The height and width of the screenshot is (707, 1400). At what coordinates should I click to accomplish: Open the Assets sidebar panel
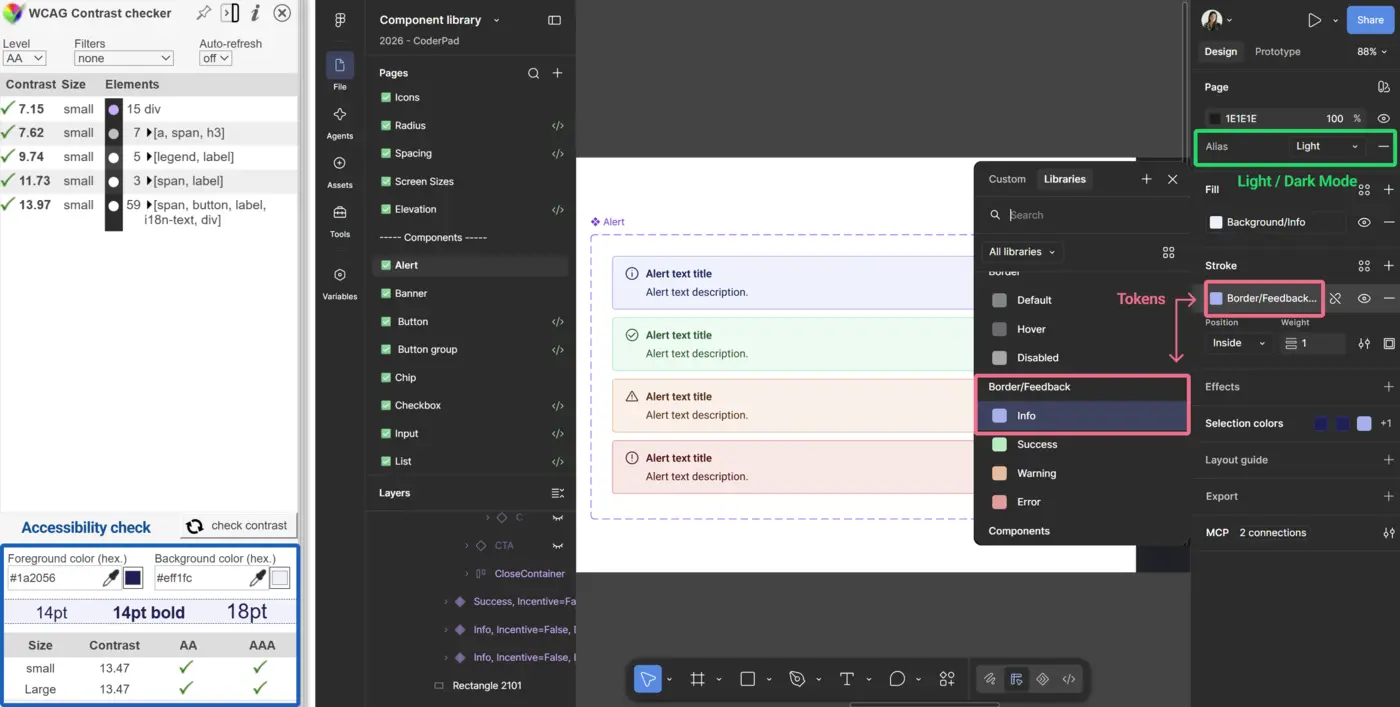pos(340,171)
